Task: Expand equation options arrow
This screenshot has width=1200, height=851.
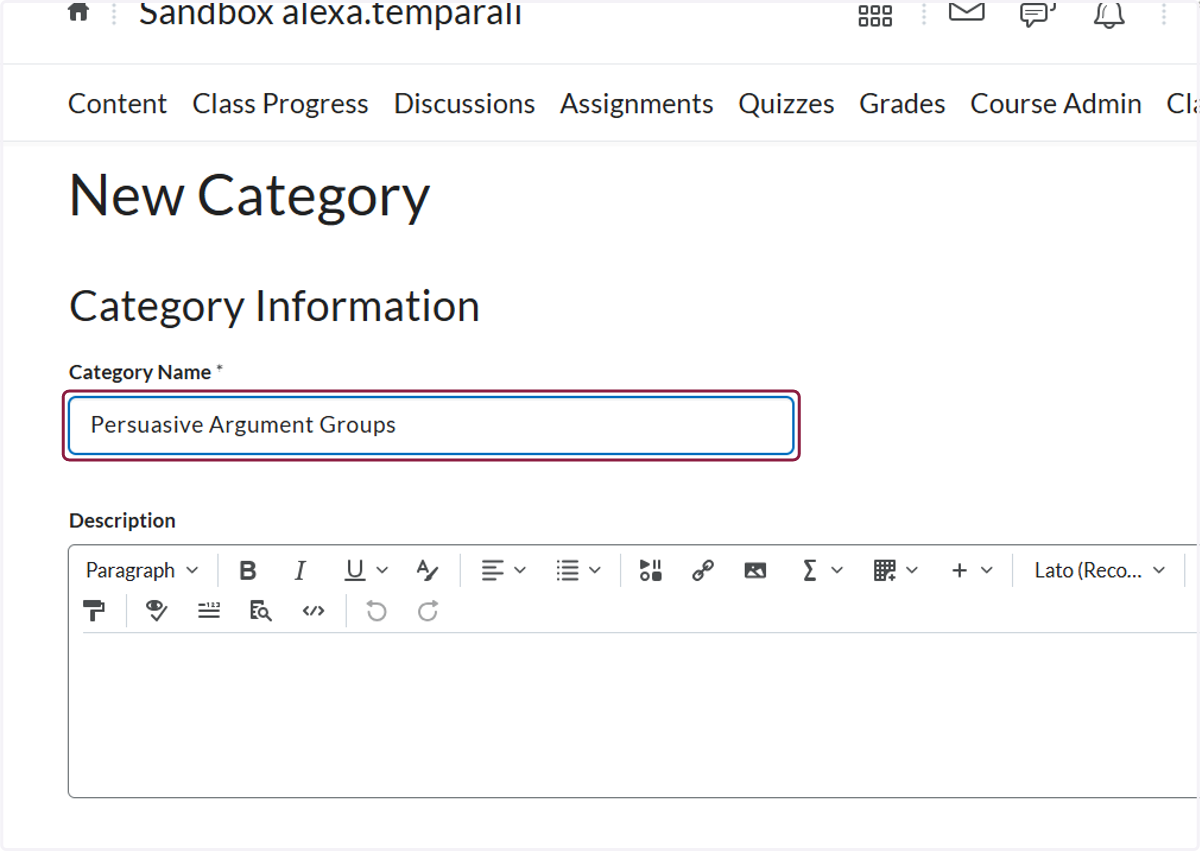Action: (838, 571)
